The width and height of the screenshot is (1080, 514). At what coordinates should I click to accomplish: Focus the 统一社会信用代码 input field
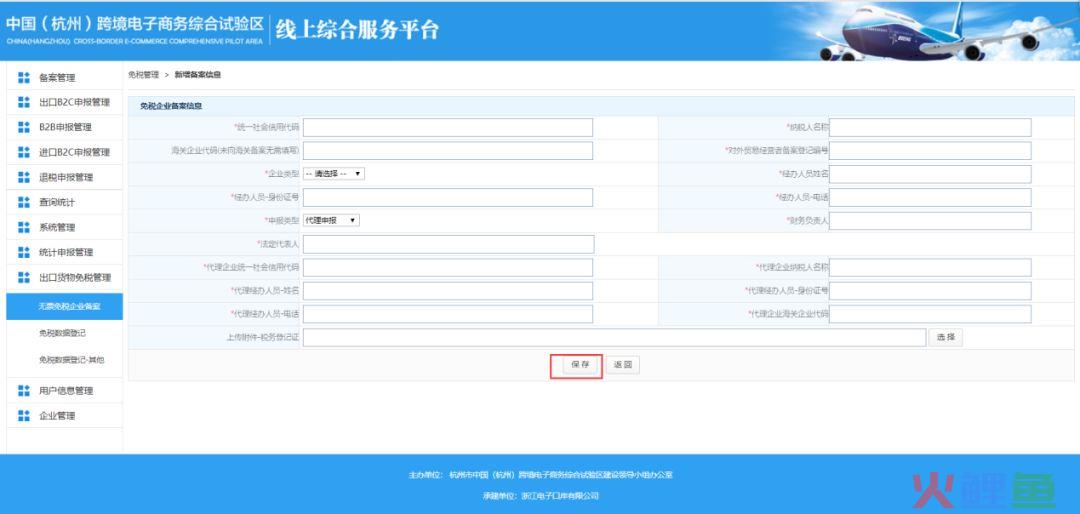[448, 127]
